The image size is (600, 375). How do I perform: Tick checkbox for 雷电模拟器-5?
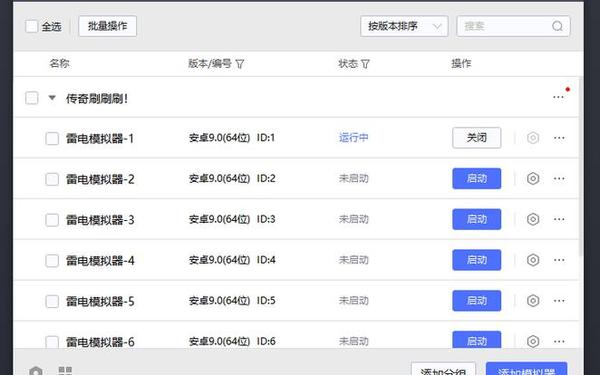click(x=52, y=302)
